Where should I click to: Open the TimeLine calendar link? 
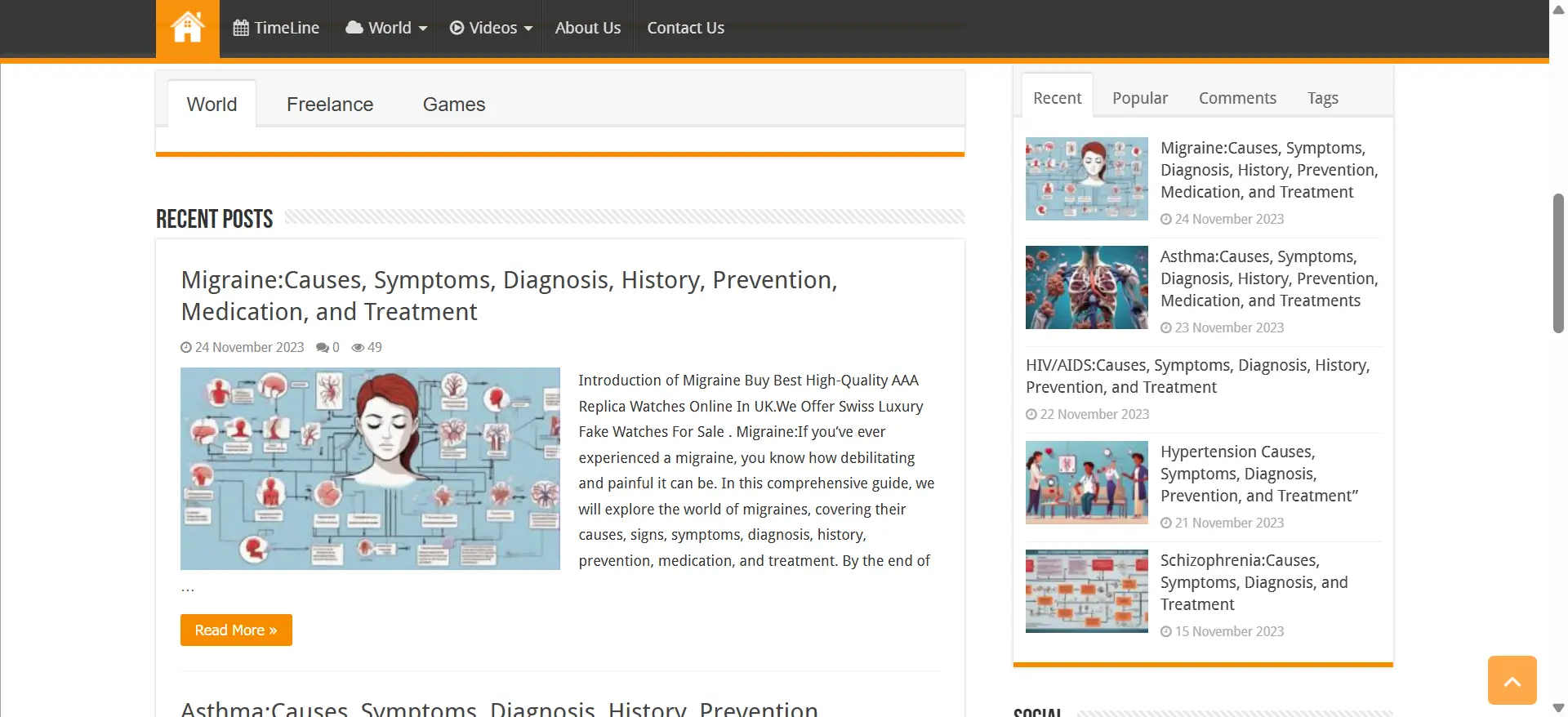(276, 28)
